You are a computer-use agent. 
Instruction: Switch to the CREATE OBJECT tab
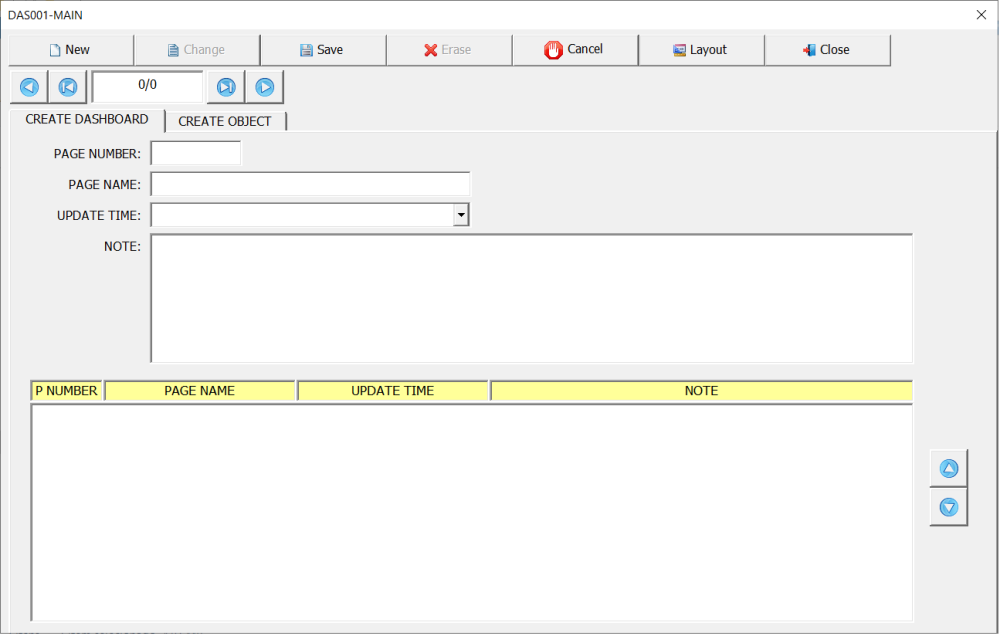click(x=225, y=120)
